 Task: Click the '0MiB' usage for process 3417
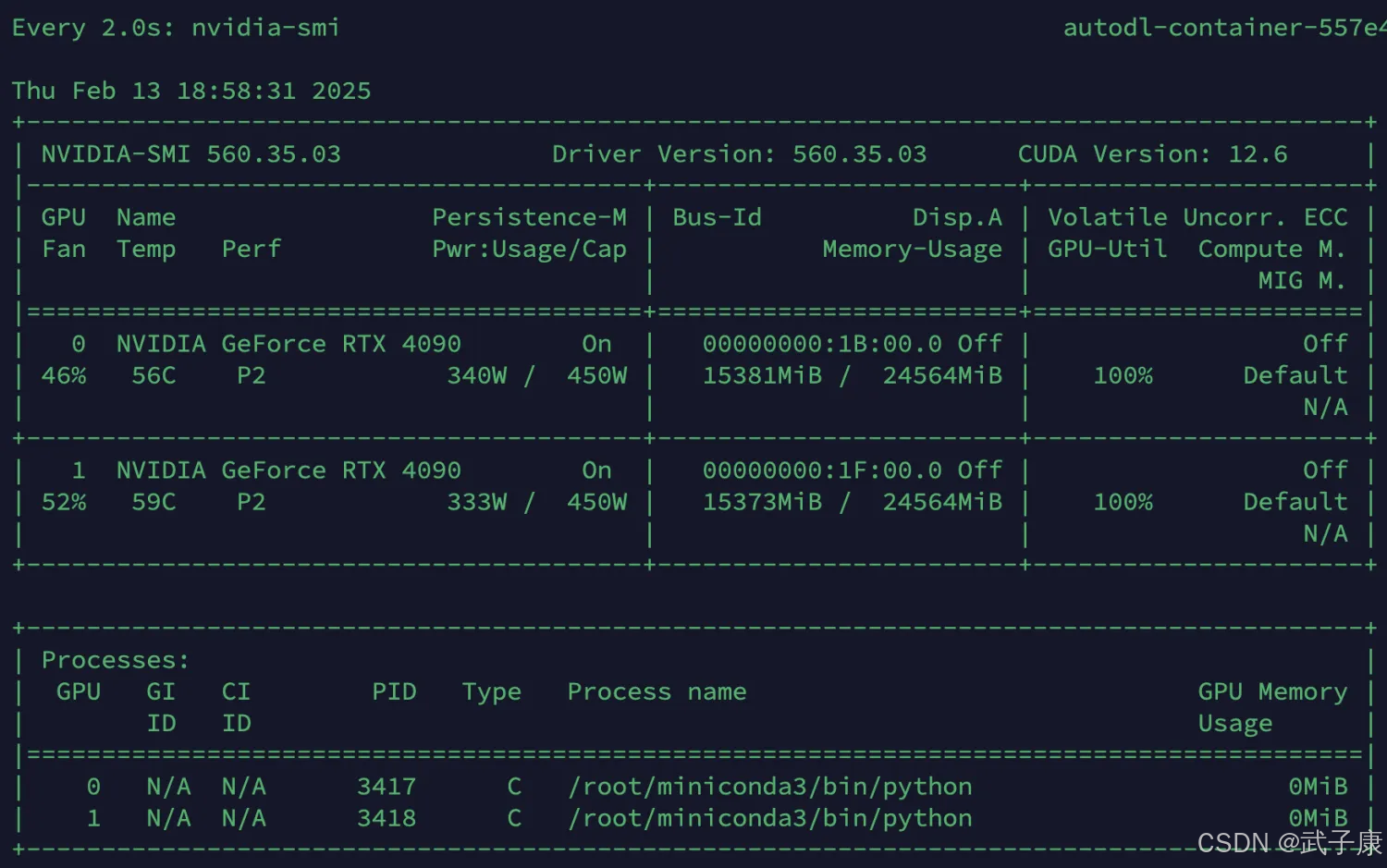pos(1318,787)
